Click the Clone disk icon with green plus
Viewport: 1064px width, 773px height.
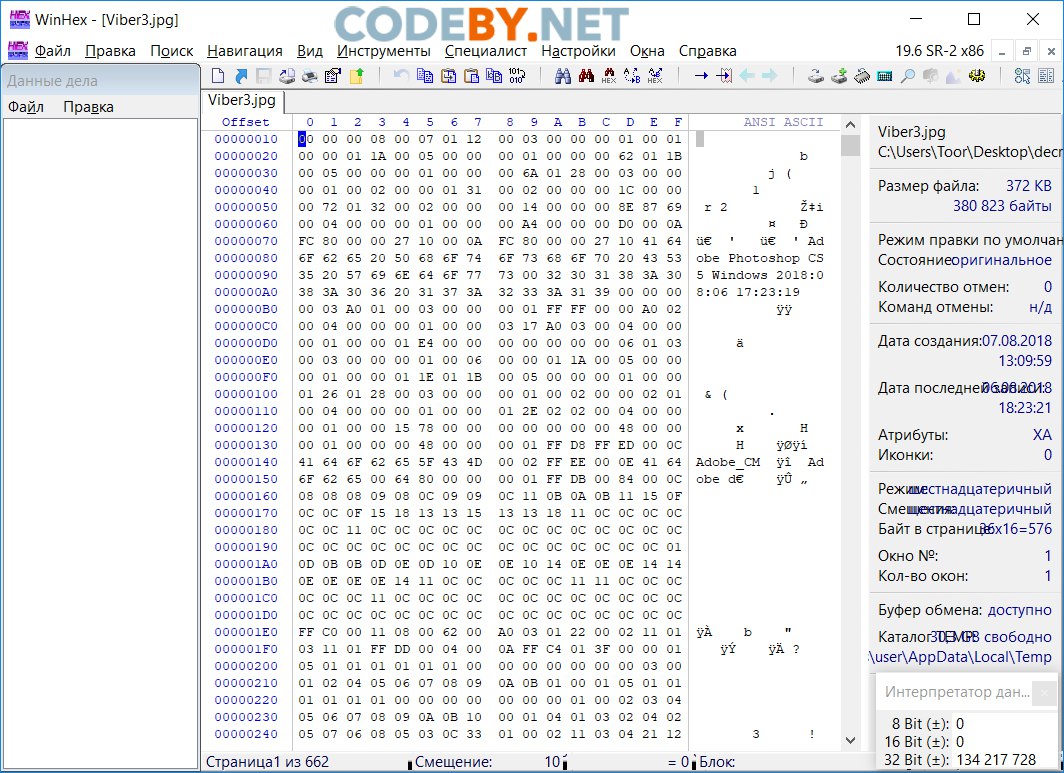pos(839,75)
